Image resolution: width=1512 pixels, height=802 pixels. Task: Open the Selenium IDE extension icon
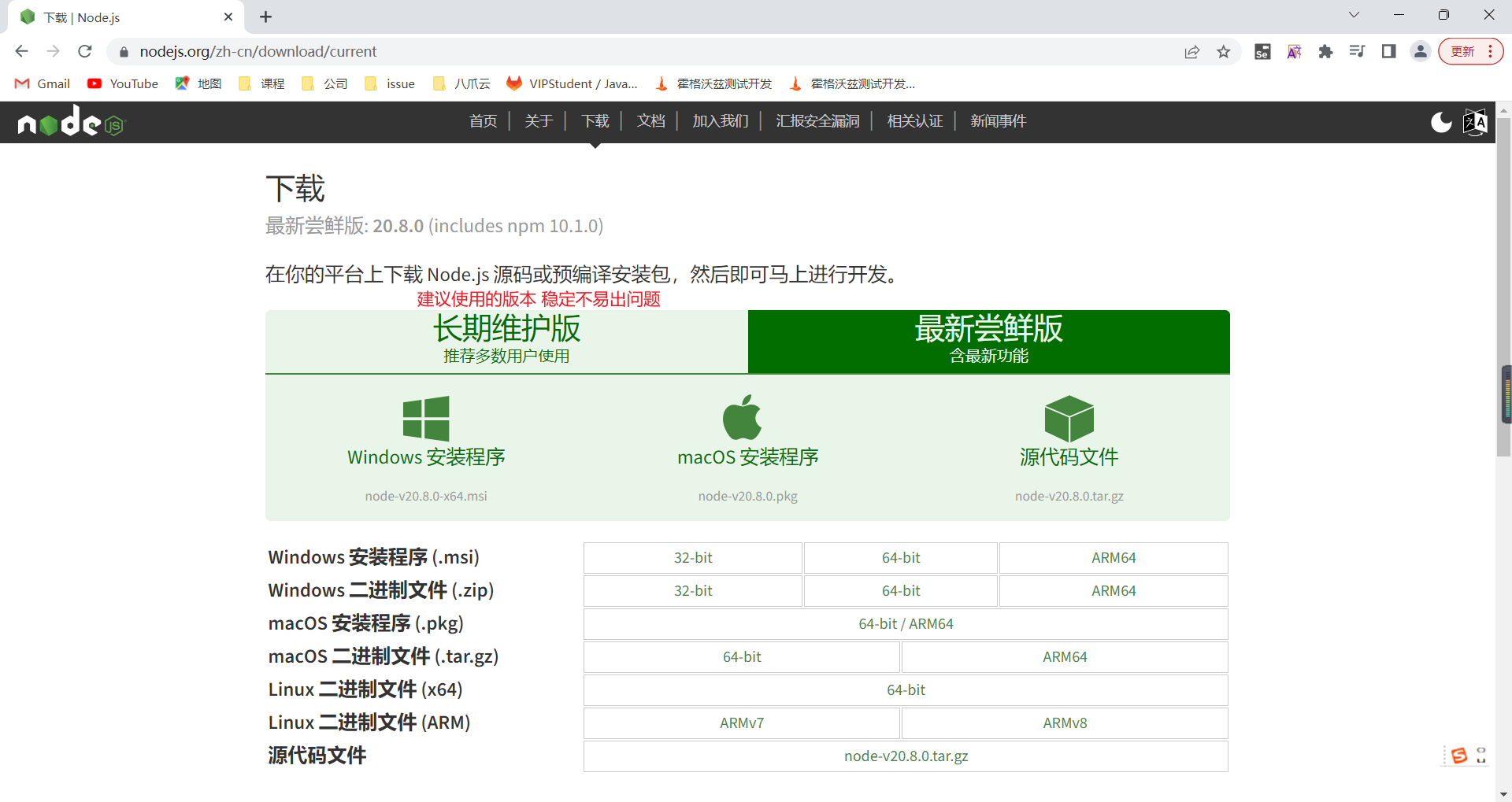tap(1262, 52)
